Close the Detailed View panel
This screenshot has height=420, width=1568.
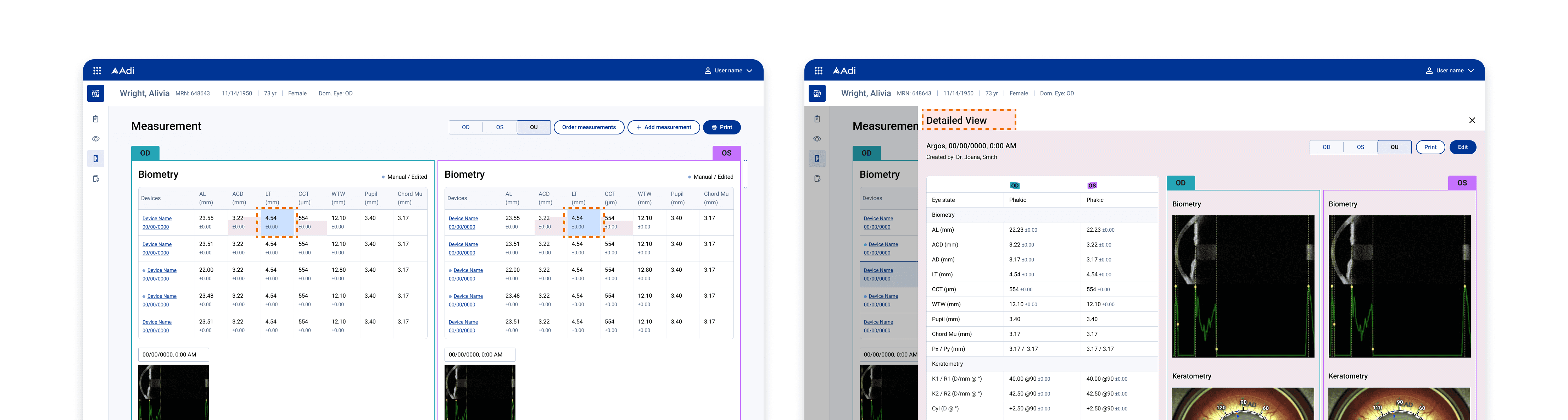pyautogui.click(x=1472, y=121)
